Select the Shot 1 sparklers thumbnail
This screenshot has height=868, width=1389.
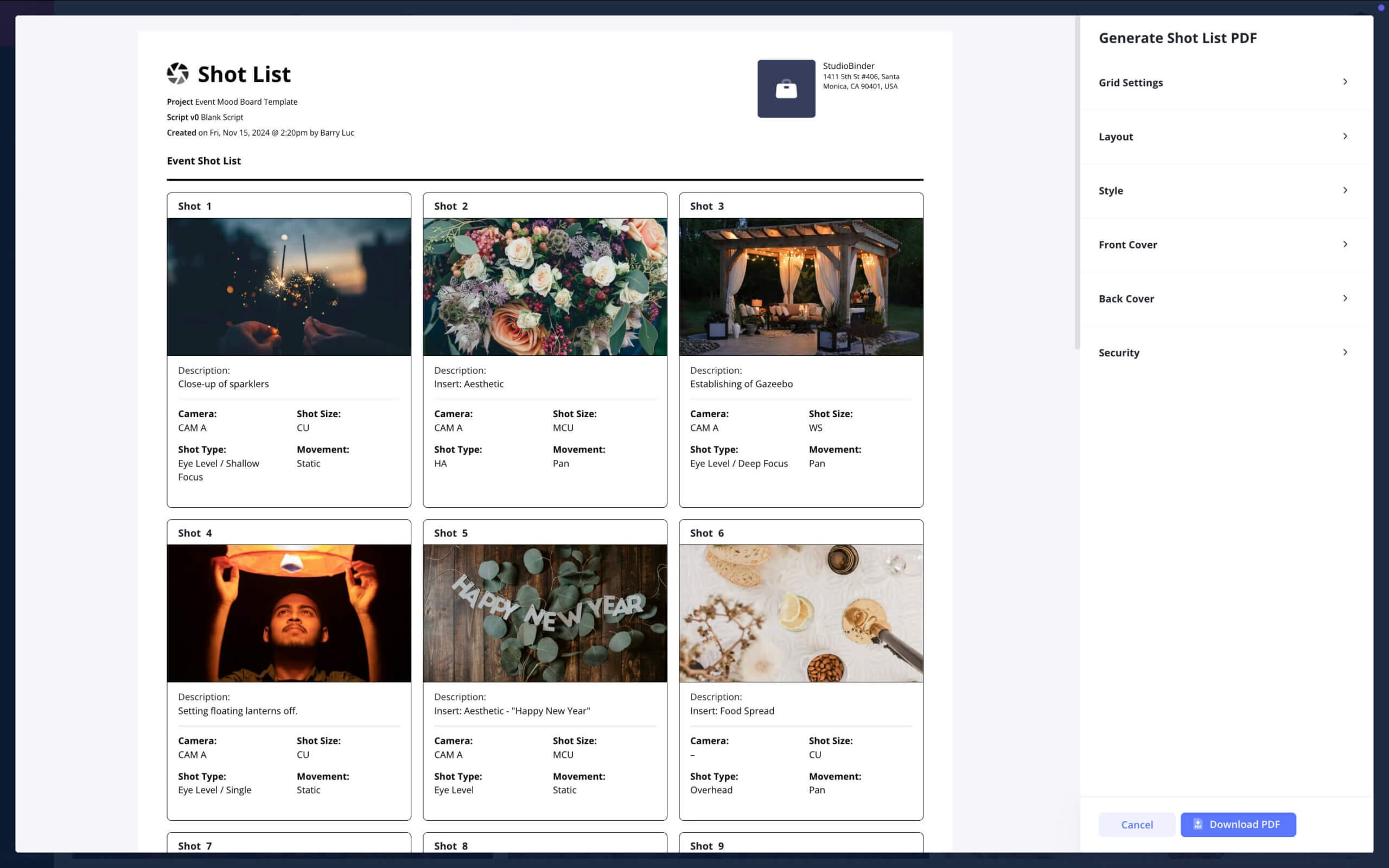289,286
